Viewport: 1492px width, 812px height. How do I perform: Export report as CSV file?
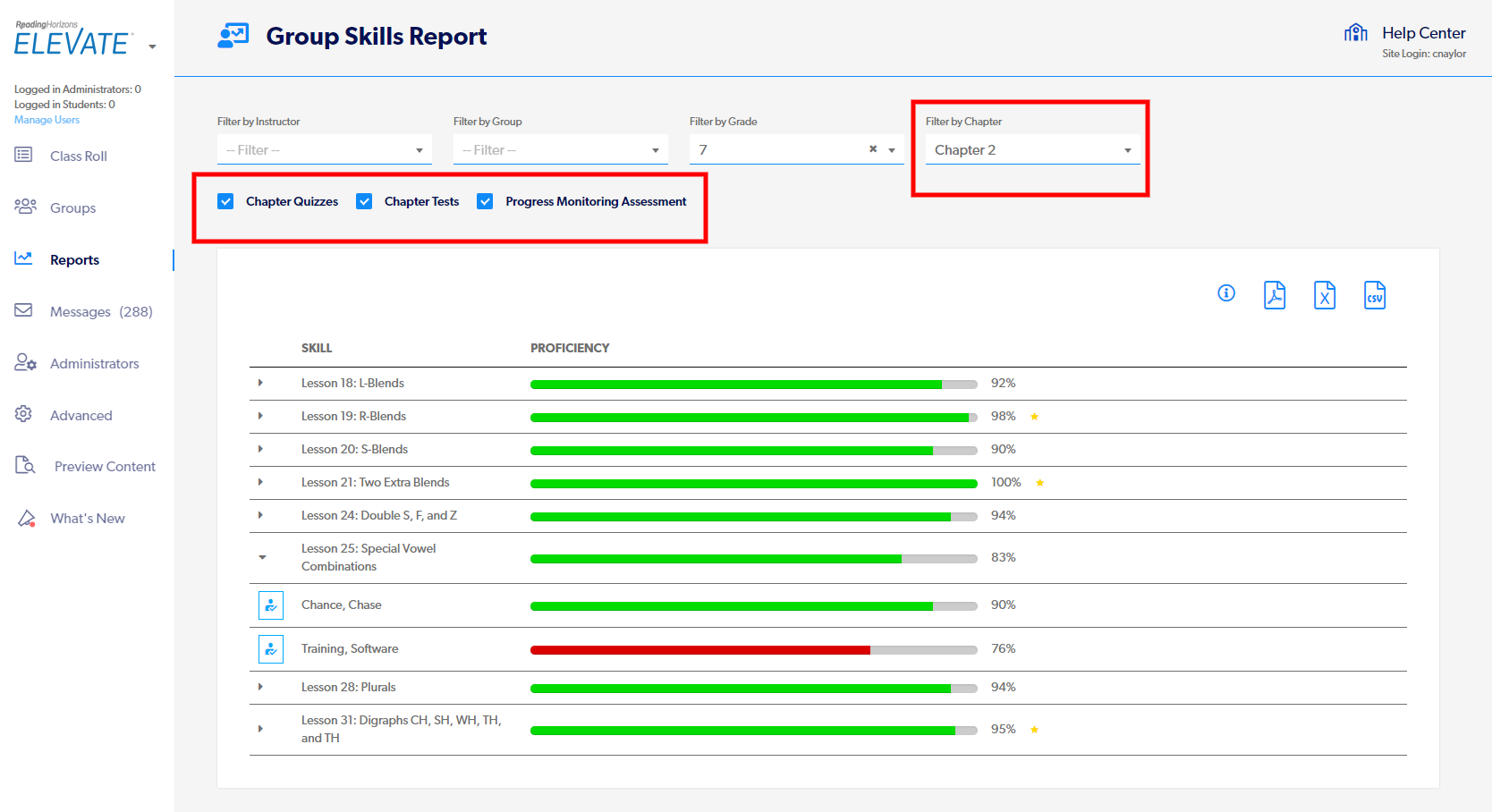[x=1375, y=294]
